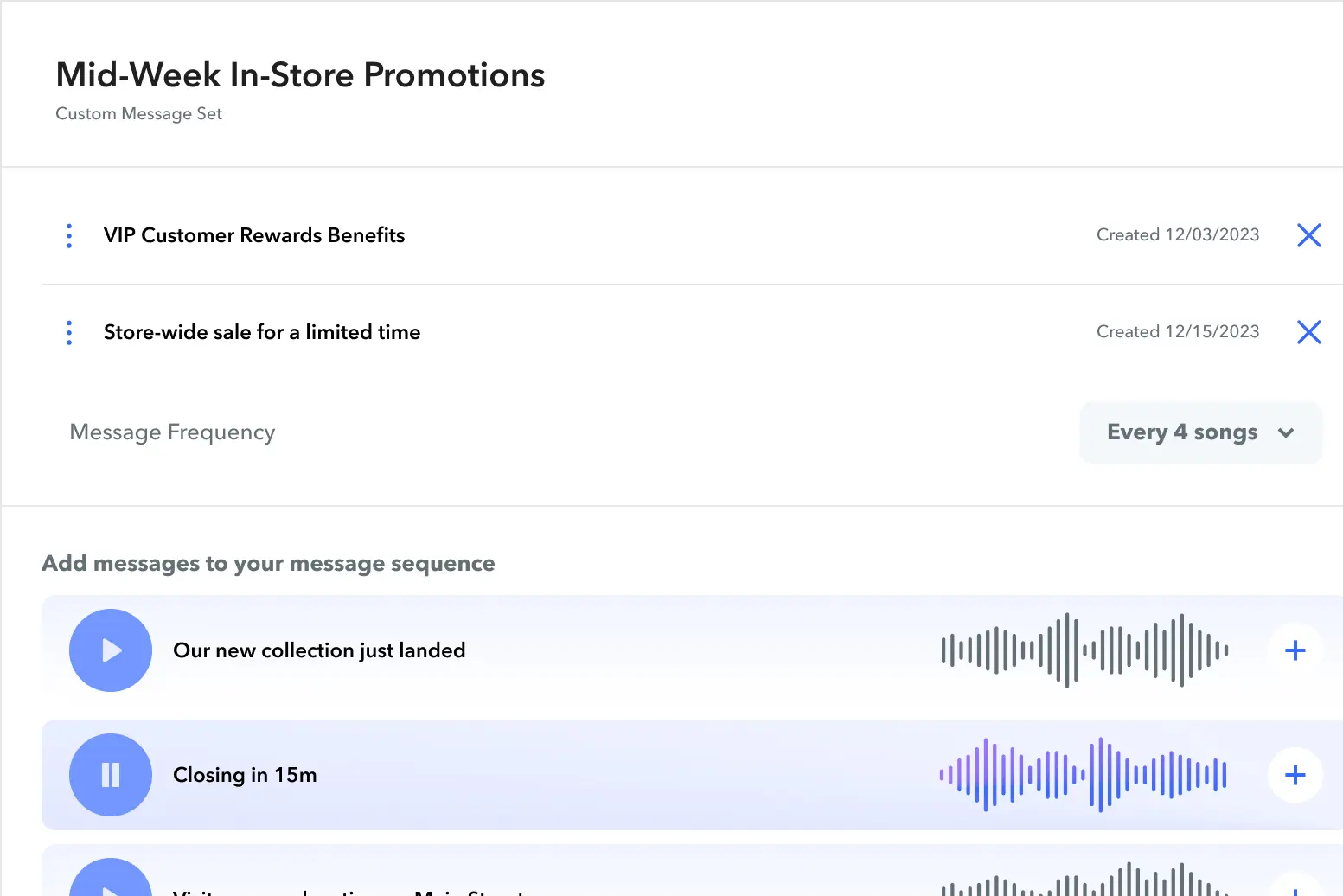Select Store-wide sale for a limited time text
Image resolution: width=1343 pixels, height=896 pixels.
click(x=262, y=332)
